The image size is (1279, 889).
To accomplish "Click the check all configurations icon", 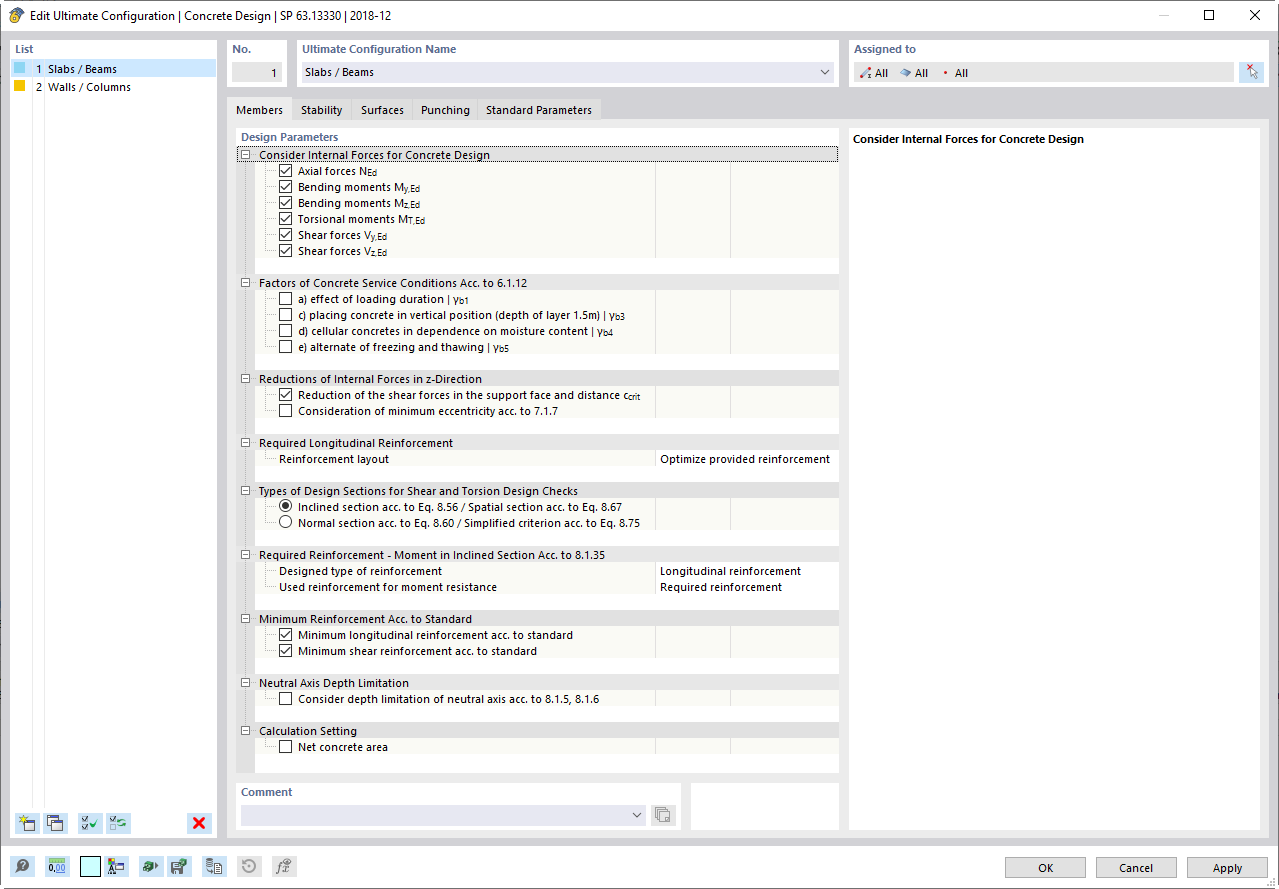I will pyautogui.click(x=89, y=823).
